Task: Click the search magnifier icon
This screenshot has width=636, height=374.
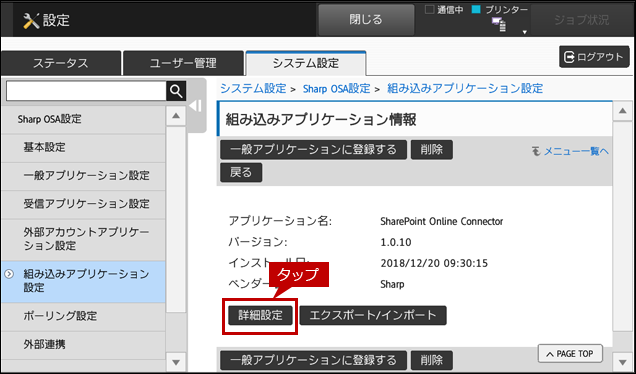Action: pyautogui.click(x=176, y=91)
